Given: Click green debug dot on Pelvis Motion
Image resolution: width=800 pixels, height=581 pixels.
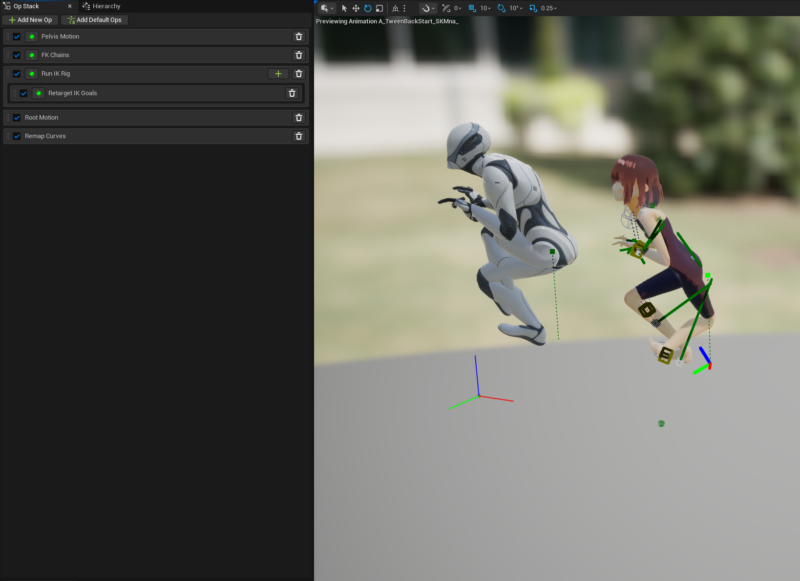Looking at the screenshot, I should (31, 37).
